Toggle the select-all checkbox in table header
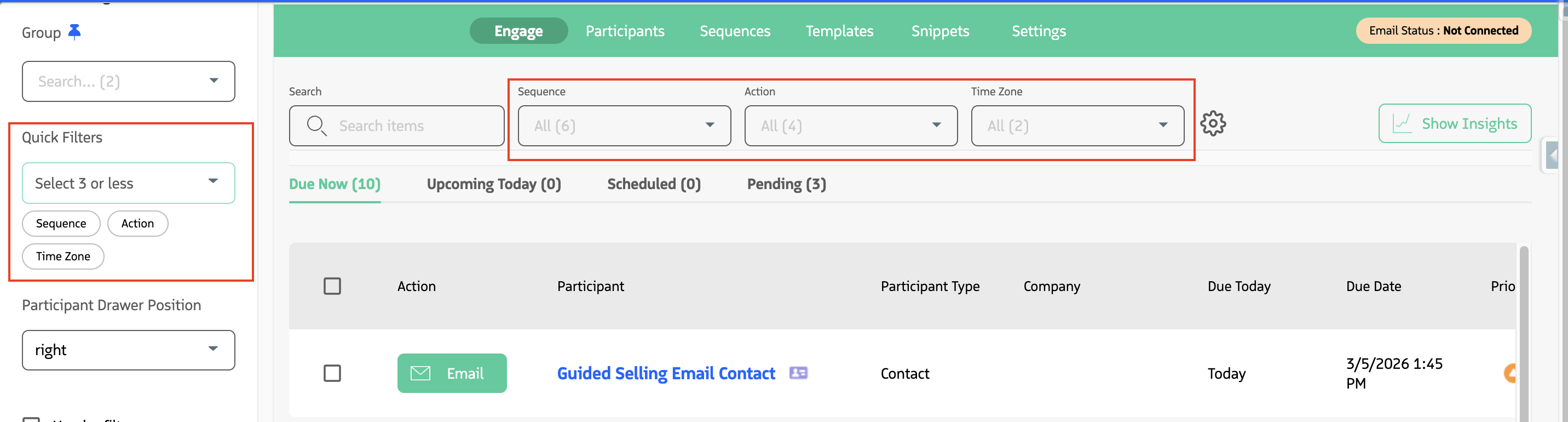The height and width of the screenshot is (422, 1568). [332, 286]
